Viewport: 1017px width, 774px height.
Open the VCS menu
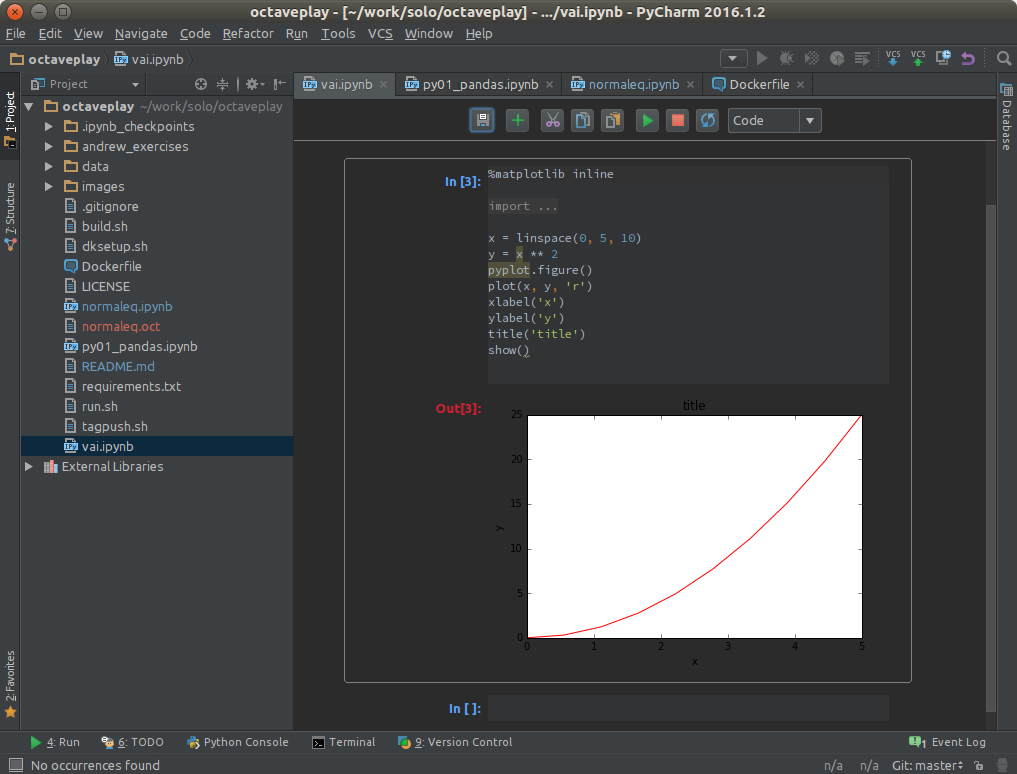(x=380, y=33)
